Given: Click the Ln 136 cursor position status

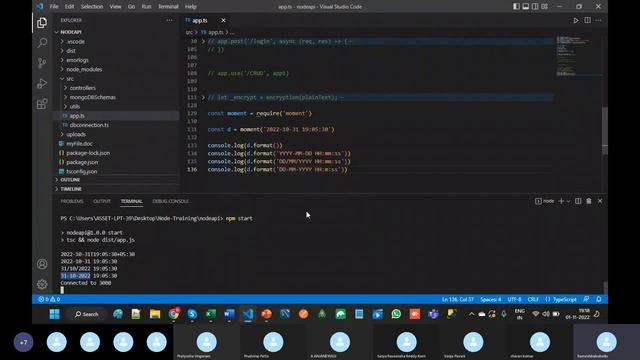Looking at the screenshot, I should (x=458, y=299).
